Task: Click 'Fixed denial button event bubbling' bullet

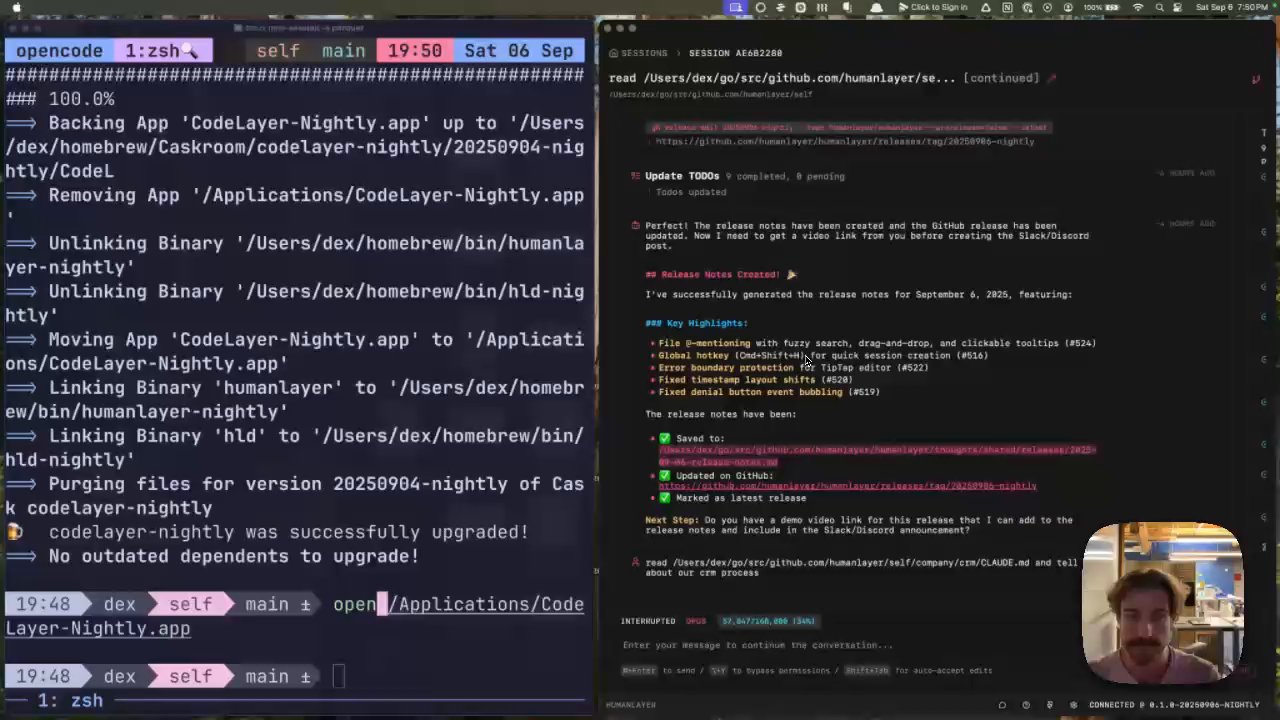Action: coord(768,392)
